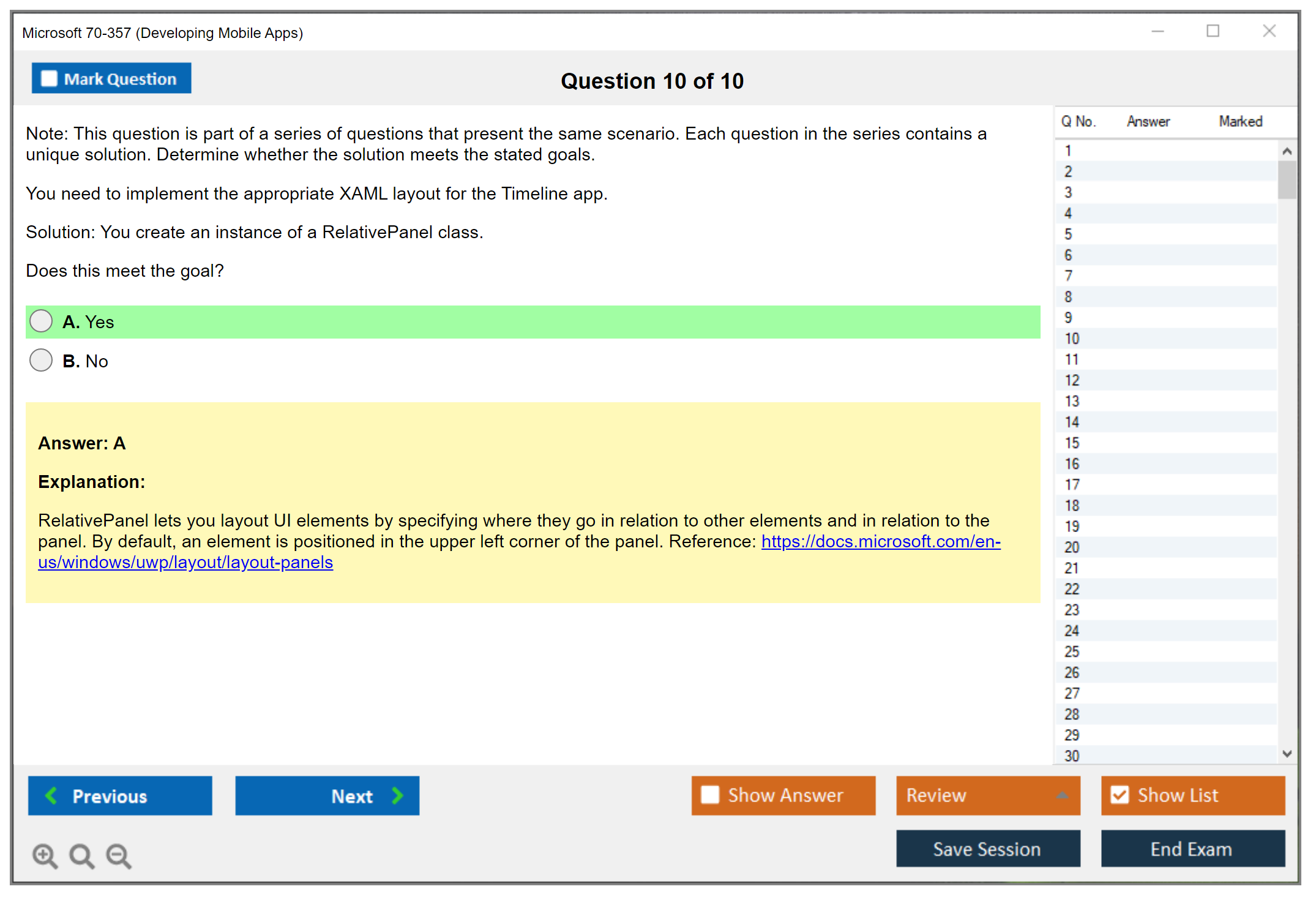Minimize the exam window
The height and width of the screenshot is (900, 1316).
coord(1157,31)
